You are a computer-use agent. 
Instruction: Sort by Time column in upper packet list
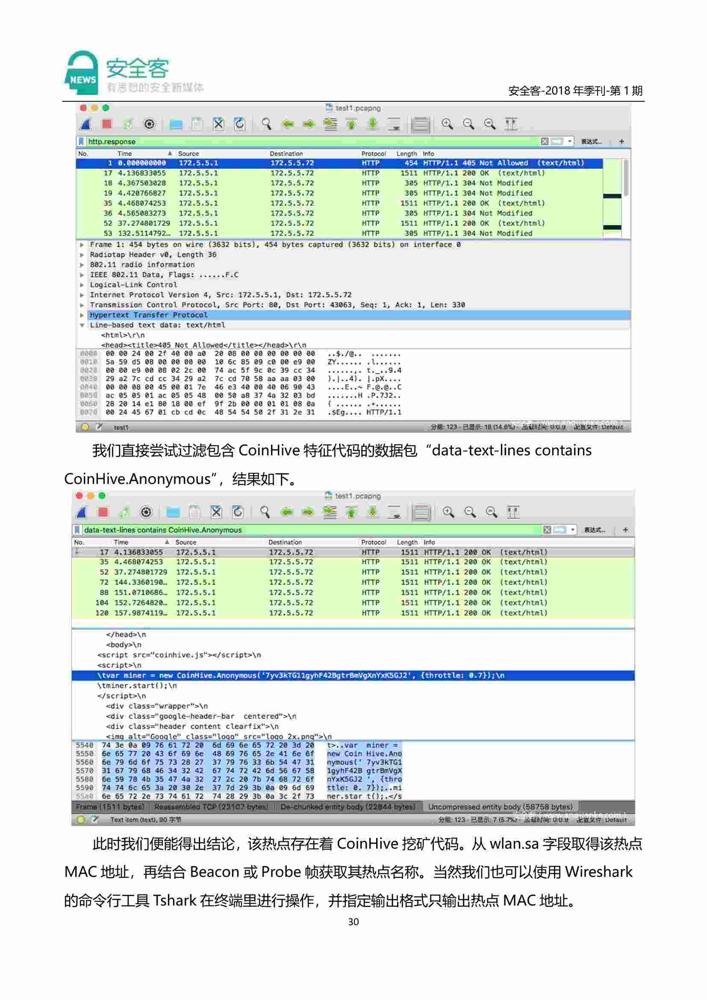(x=144, y=154)
